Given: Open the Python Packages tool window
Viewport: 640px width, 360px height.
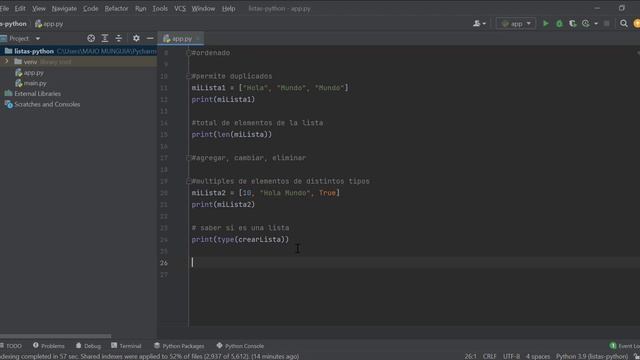Looking at the screenshot, I should point(179,346).
